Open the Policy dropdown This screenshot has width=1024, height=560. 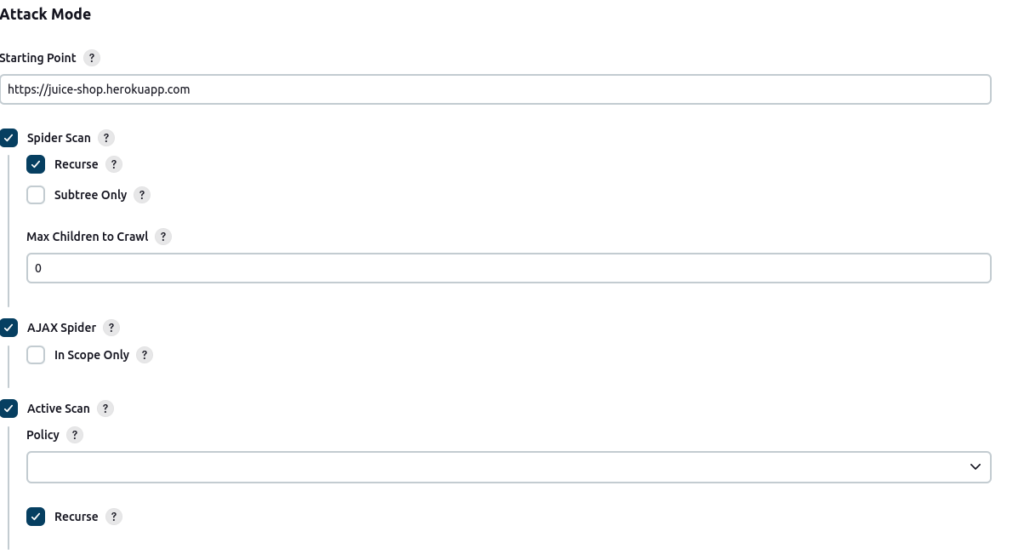tap(508, 467)
